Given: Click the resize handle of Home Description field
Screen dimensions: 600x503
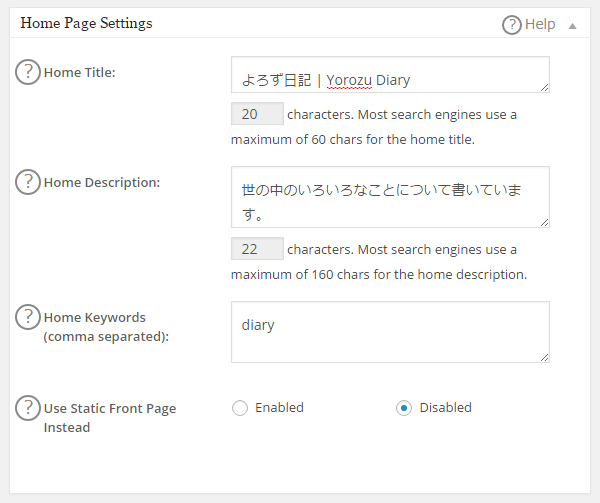Looking at the screenshot, I should coord(544,222).
